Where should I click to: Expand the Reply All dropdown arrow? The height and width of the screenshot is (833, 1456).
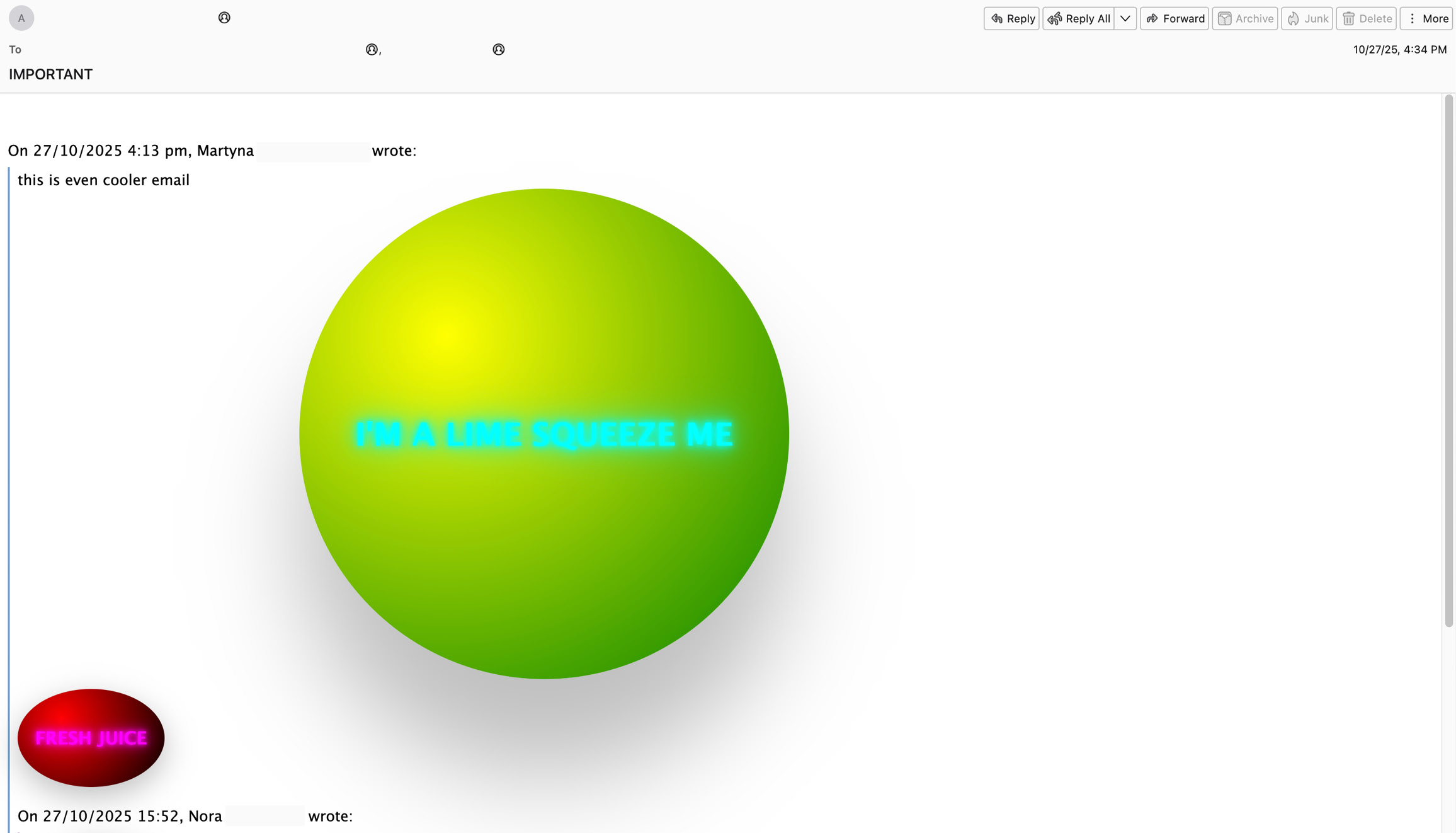tap(1125, 18)
